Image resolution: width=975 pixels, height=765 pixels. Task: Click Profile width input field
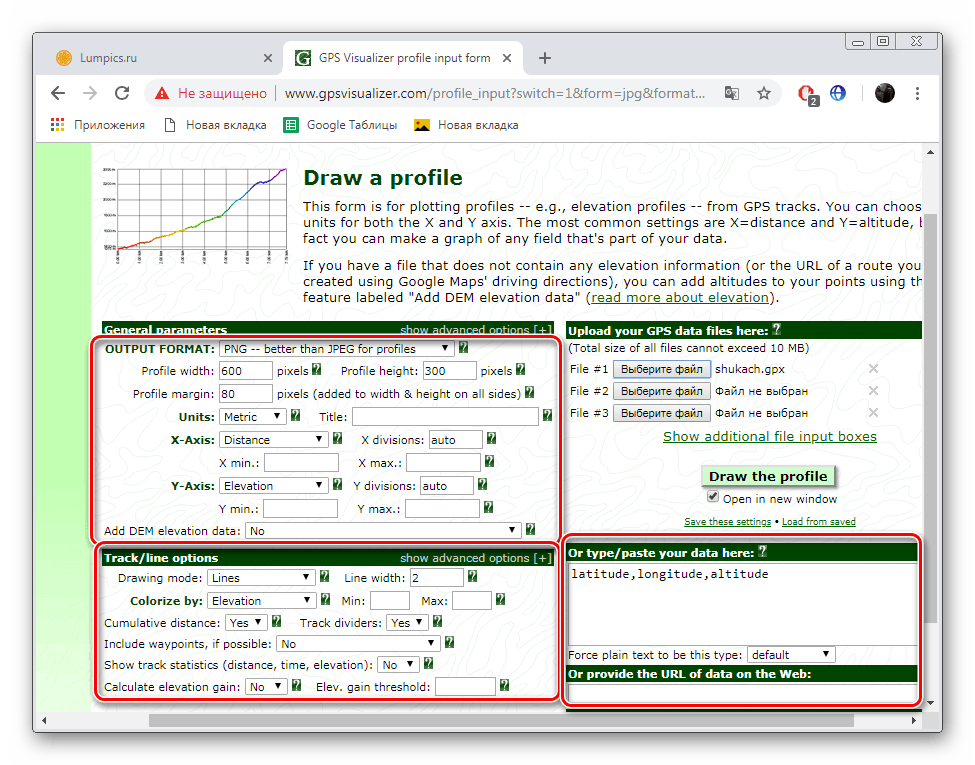(246, 371)
